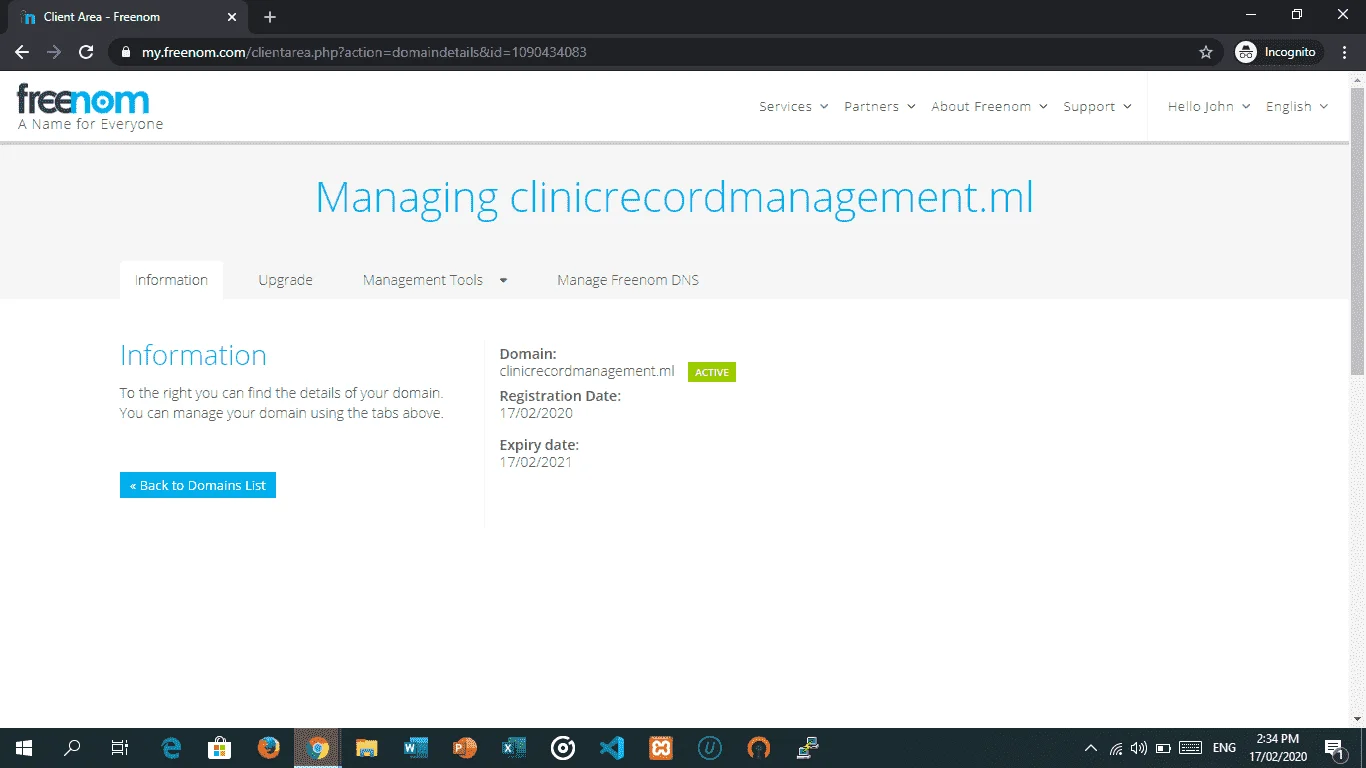1366x768 pixels.
Task: Close the Client Area - Freenom tab
Action: 232,17
